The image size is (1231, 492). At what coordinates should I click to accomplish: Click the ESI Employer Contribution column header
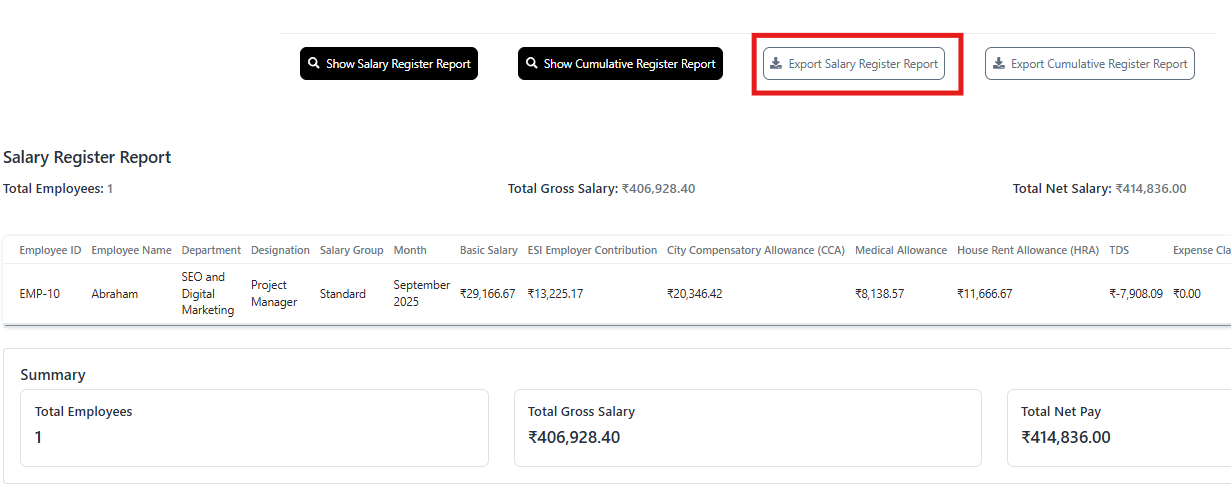592,250
